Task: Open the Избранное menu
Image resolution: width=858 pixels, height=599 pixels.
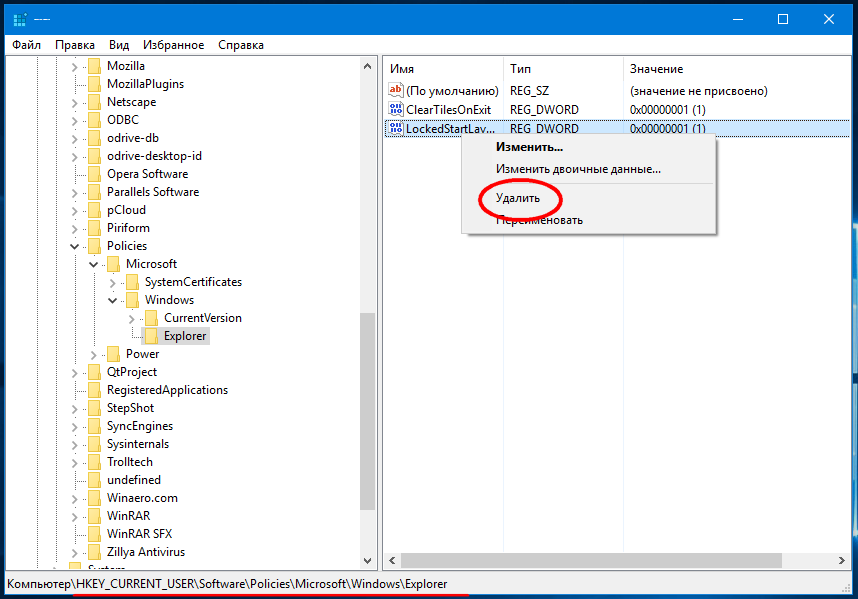Action: point(173,45)
